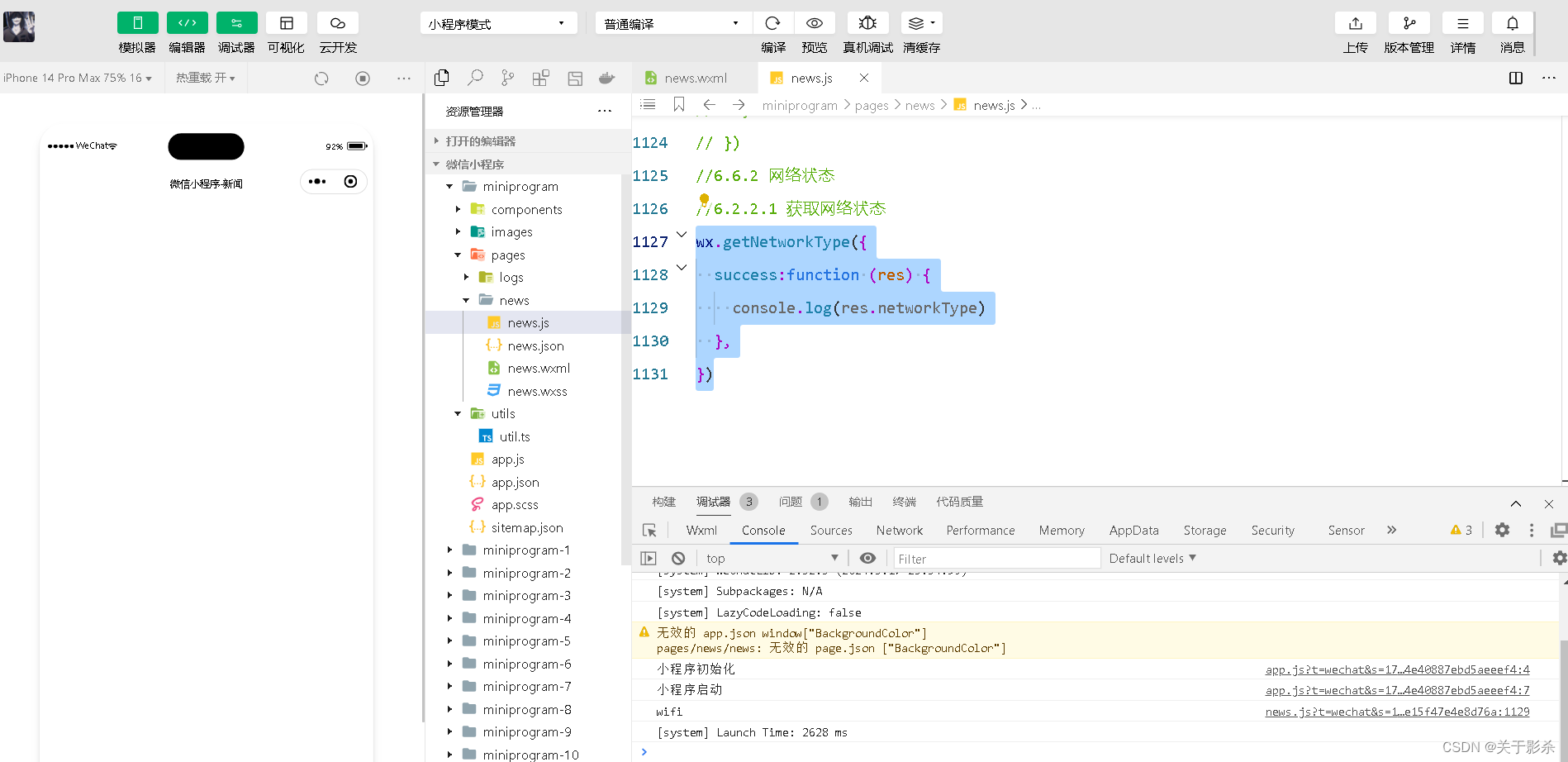Click the 编译 compile refresh icon

tap(773, 23)
